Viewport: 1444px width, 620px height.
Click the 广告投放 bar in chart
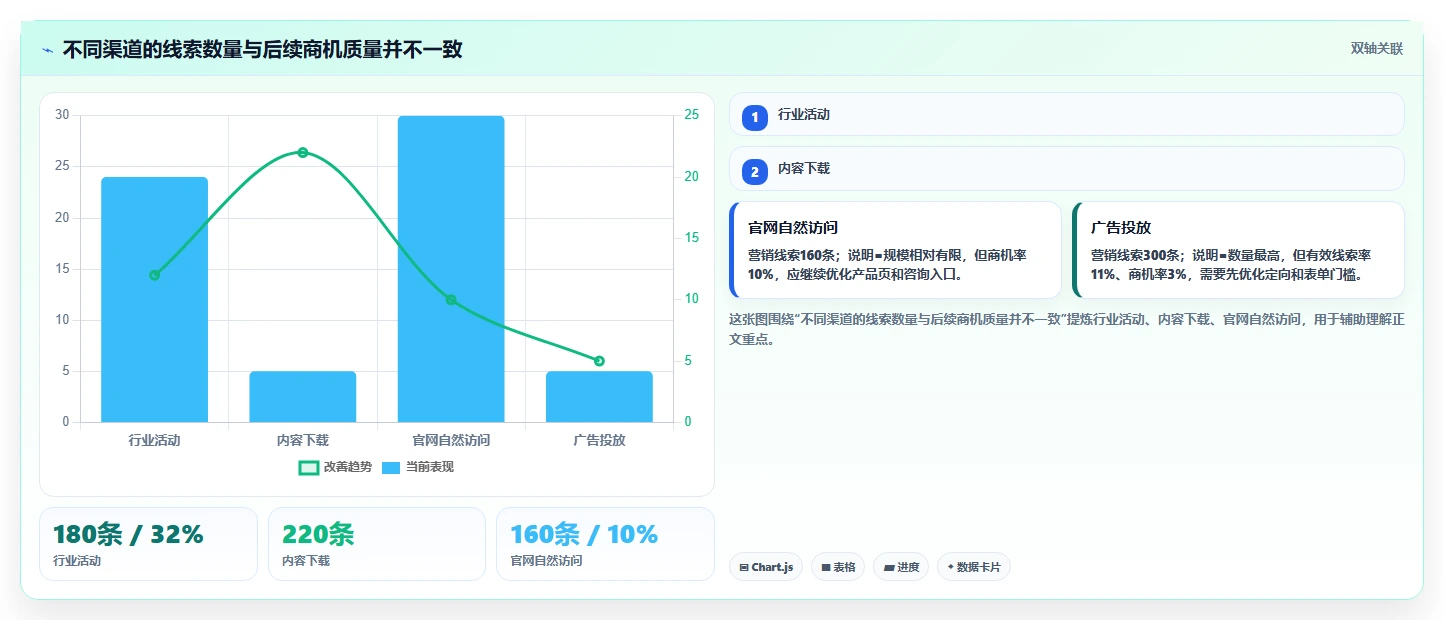[599, 396]
